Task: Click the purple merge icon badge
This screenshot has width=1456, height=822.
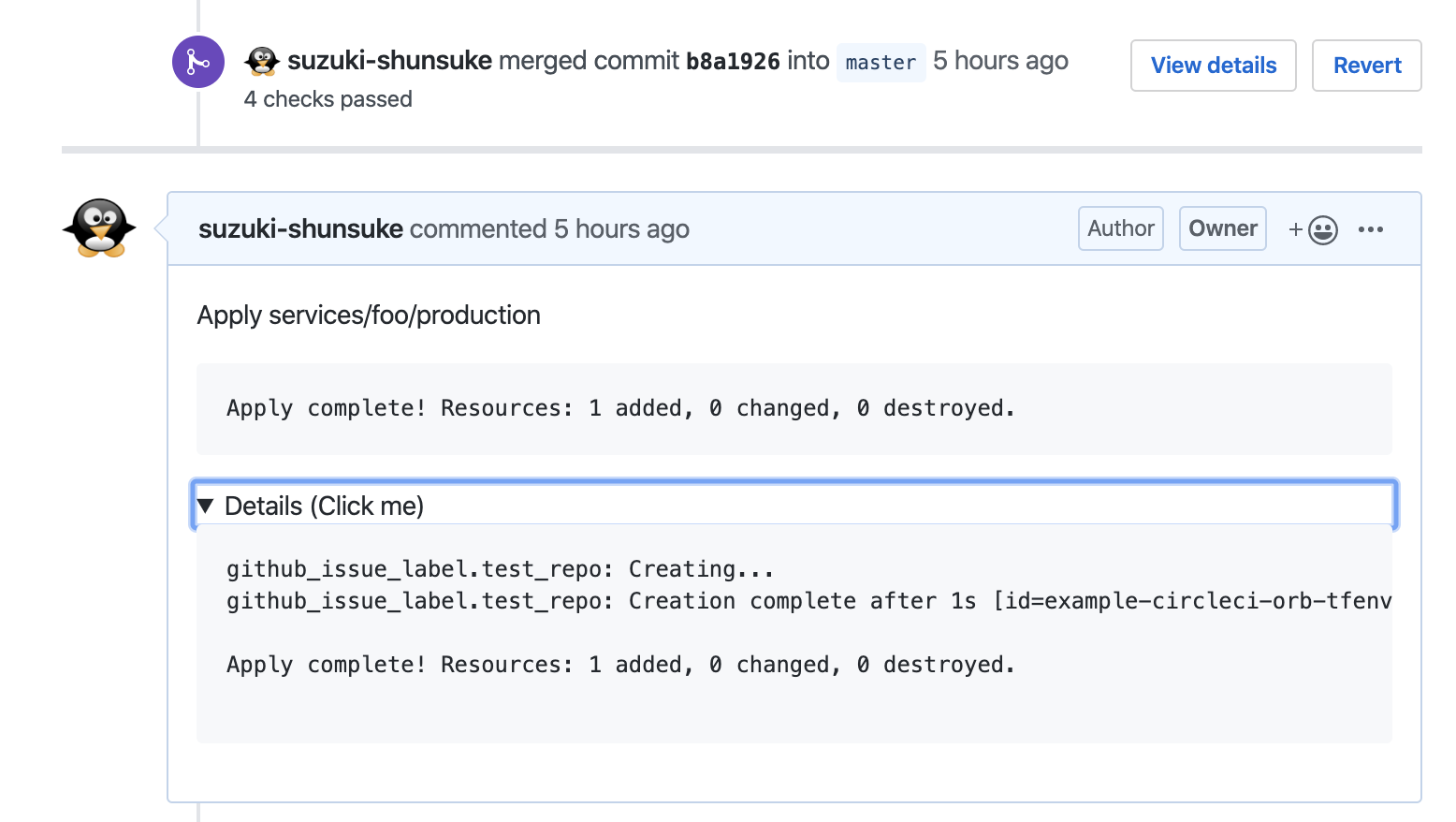Action: click(197, 62)
